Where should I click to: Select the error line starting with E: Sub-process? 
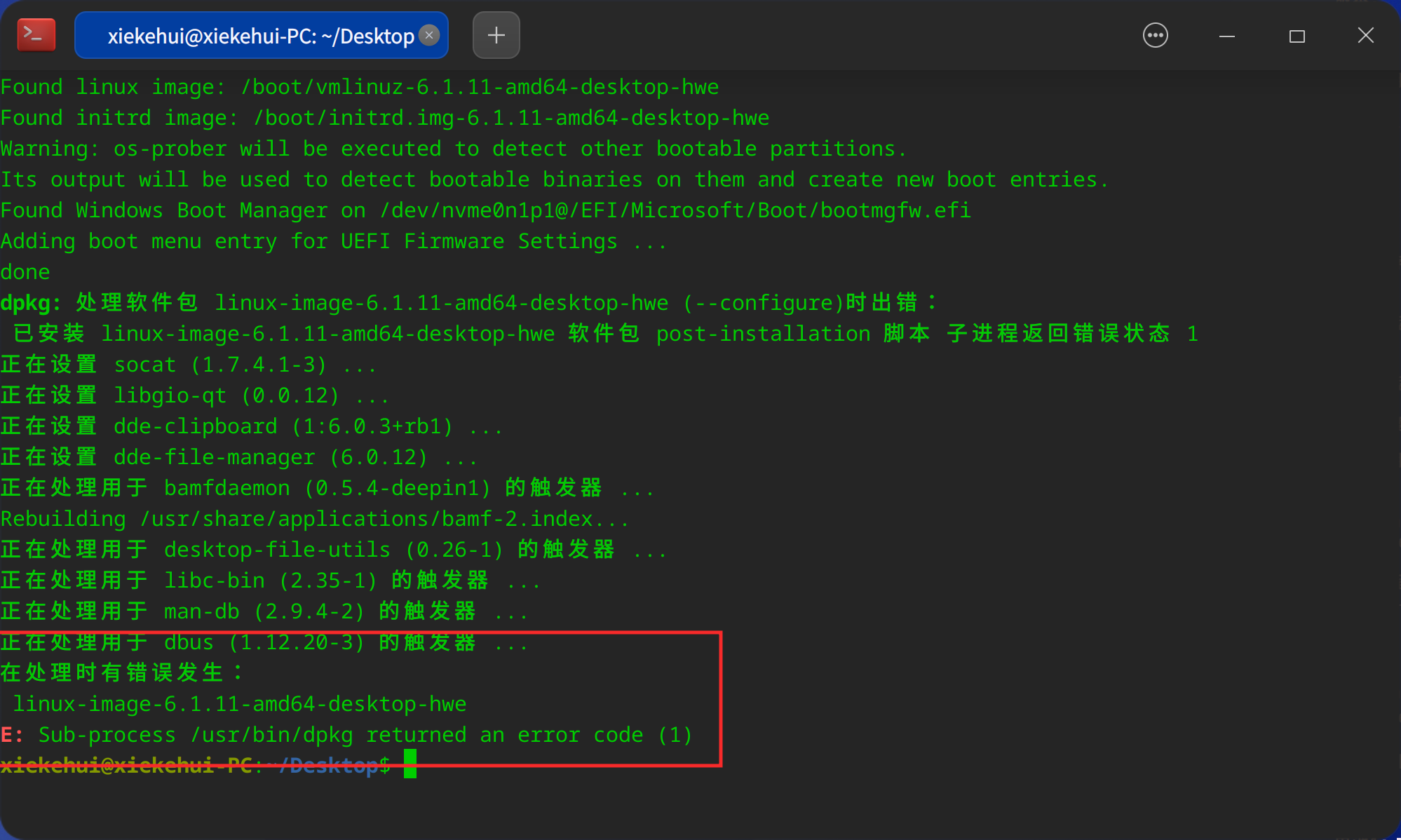(x=346, y=734)
